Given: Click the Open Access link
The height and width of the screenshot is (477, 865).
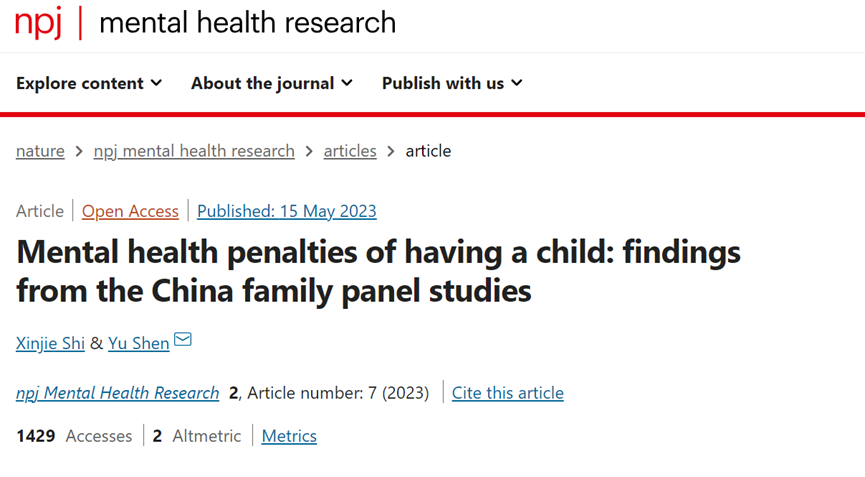Looking at the screenshot, I should coord(130,211).
